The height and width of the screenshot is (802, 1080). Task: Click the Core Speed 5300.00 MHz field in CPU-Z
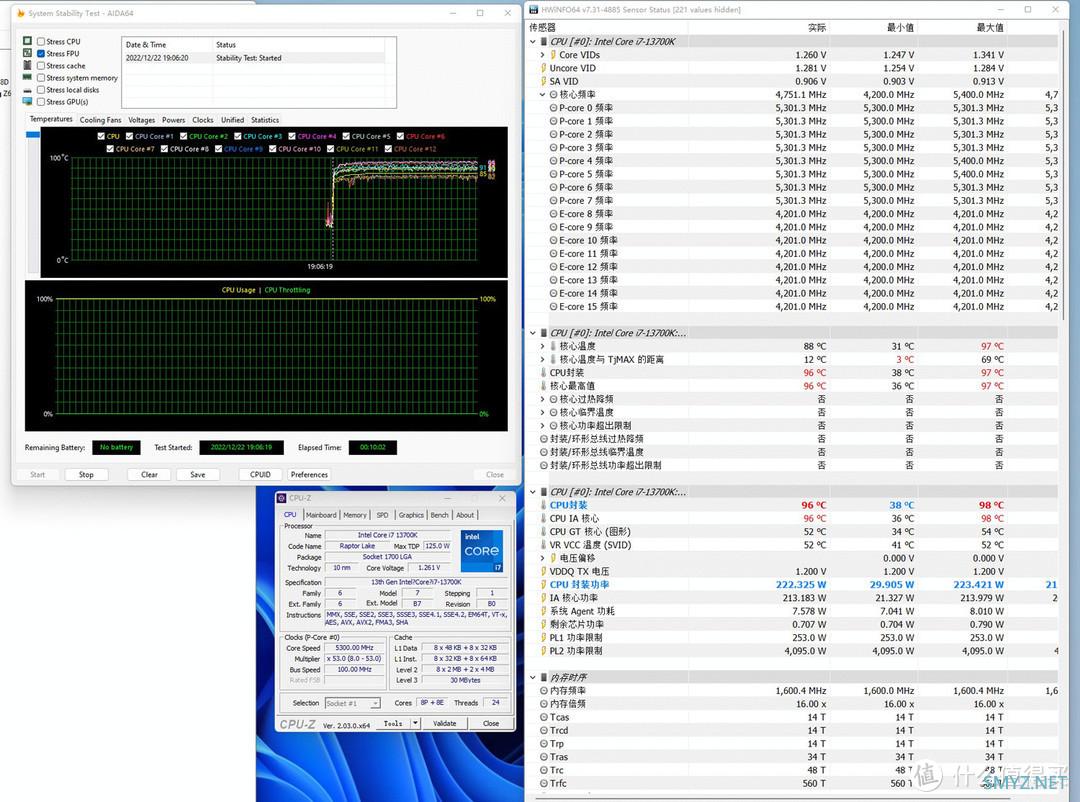click(355, 648)
